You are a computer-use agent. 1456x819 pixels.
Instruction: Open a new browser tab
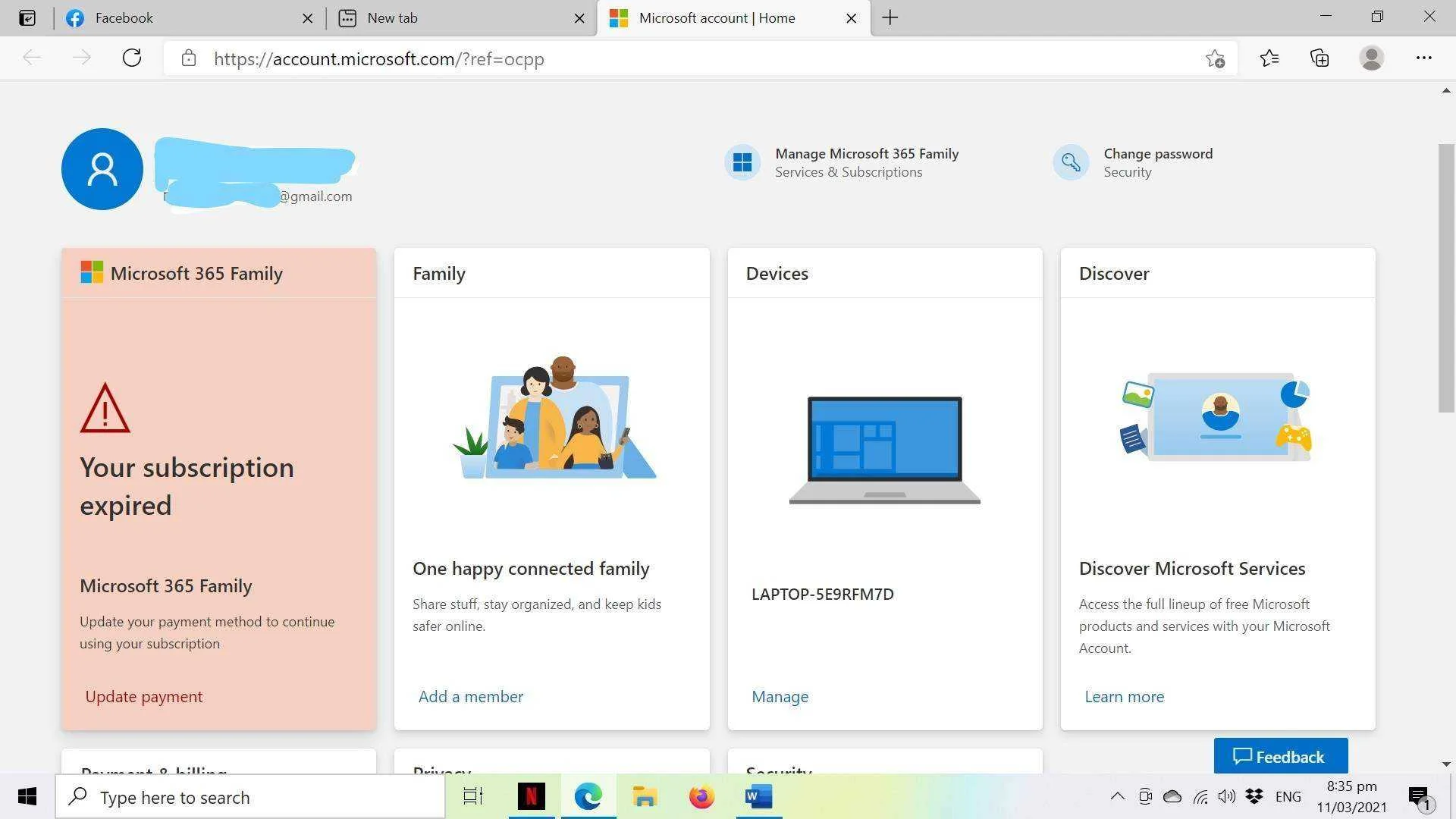(x=890, y=18)
